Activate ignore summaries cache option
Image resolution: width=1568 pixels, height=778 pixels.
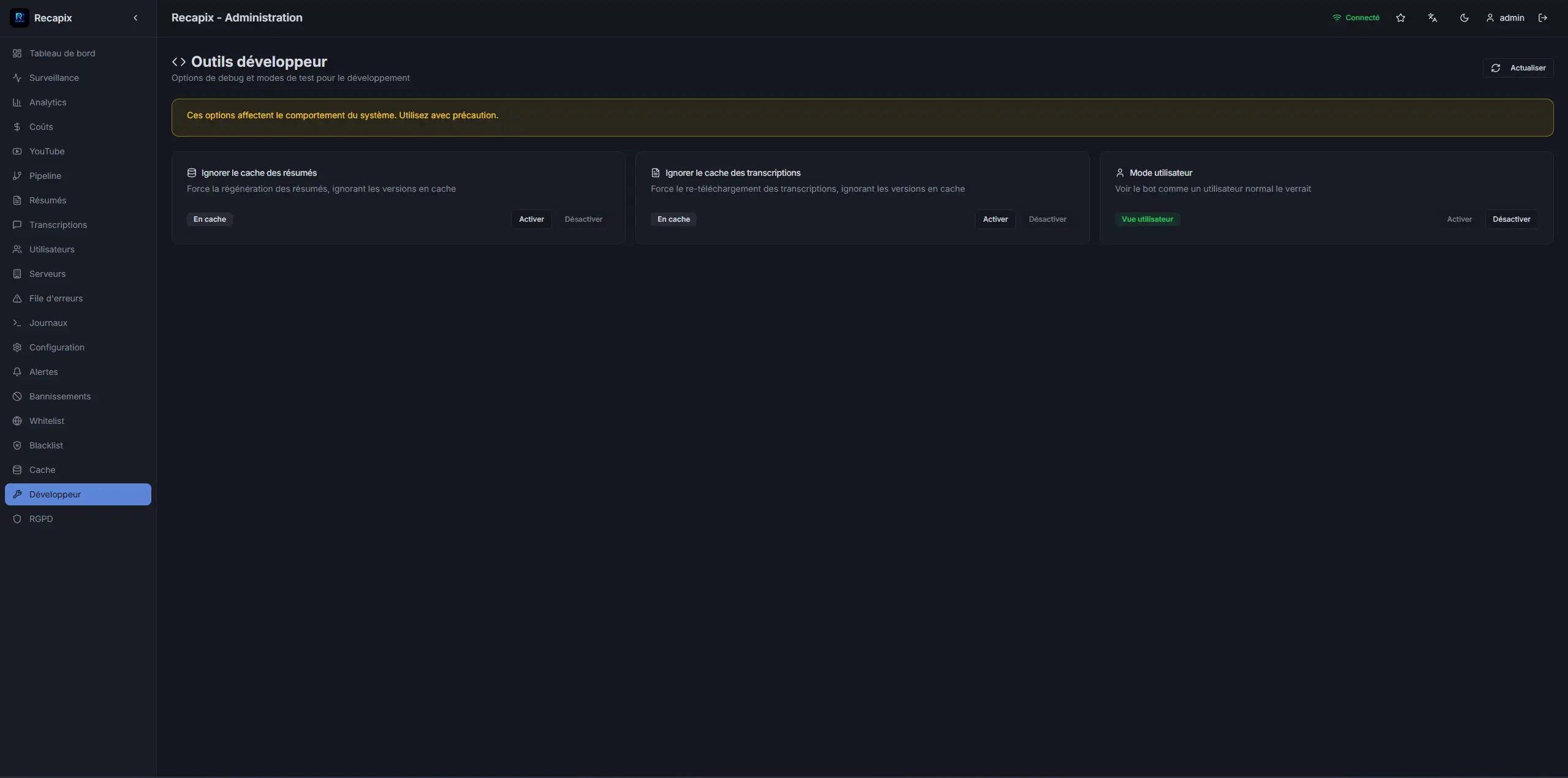(x=531, y=219)
